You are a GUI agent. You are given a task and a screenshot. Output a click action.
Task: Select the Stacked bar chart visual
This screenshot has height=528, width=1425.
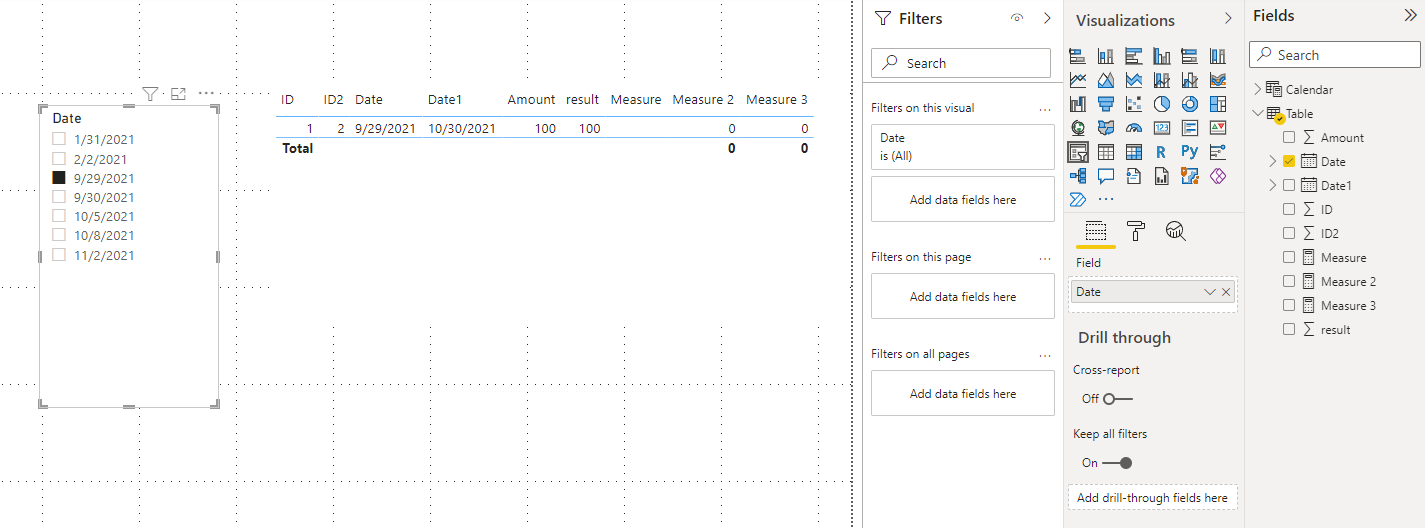(1078, 56)
